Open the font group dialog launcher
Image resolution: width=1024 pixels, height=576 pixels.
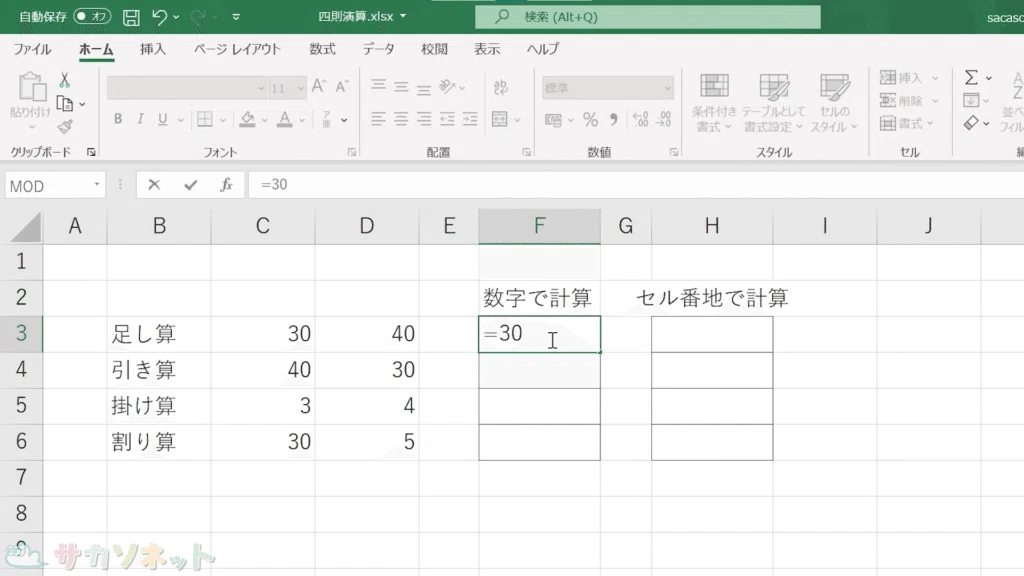[x=352, y=152]
